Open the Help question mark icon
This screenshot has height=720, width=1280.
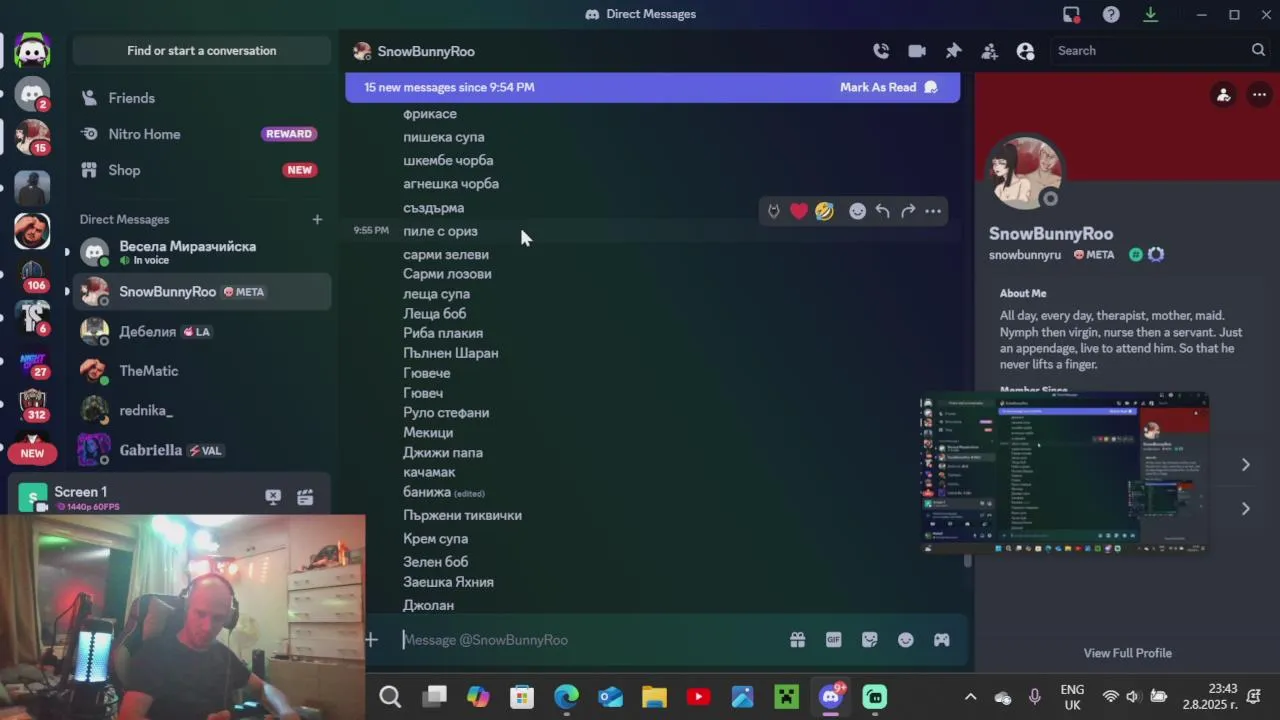click(x=1111, y=15)
